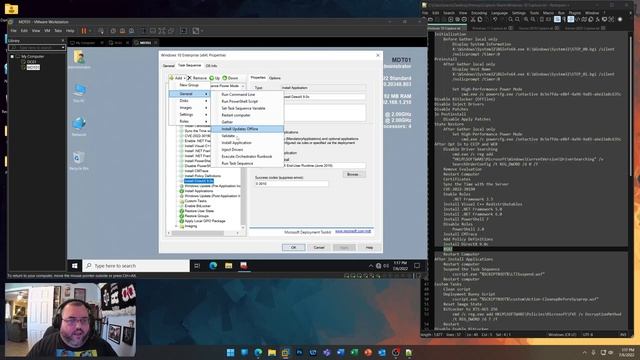Open Notepad++ Encoding menu
640x360 pixels.
point(479,13)
